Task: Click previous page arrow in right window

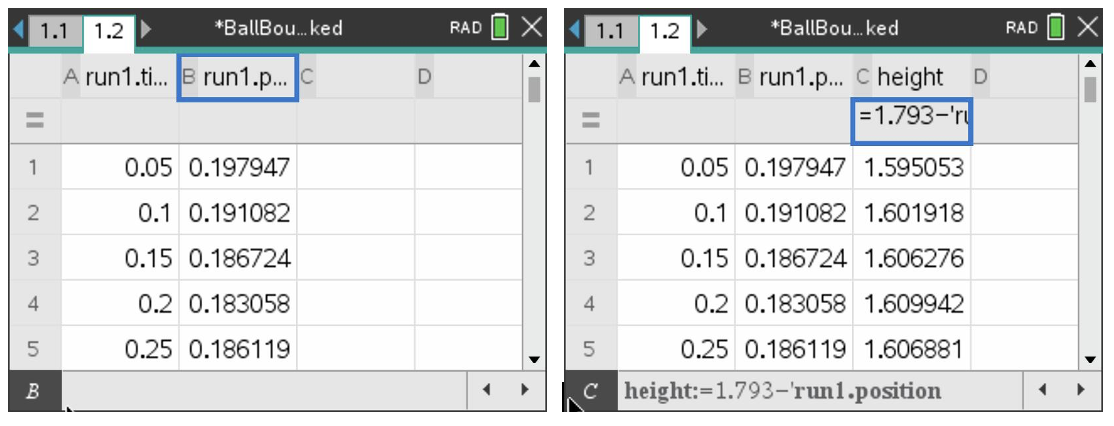Action: point(575,29)
